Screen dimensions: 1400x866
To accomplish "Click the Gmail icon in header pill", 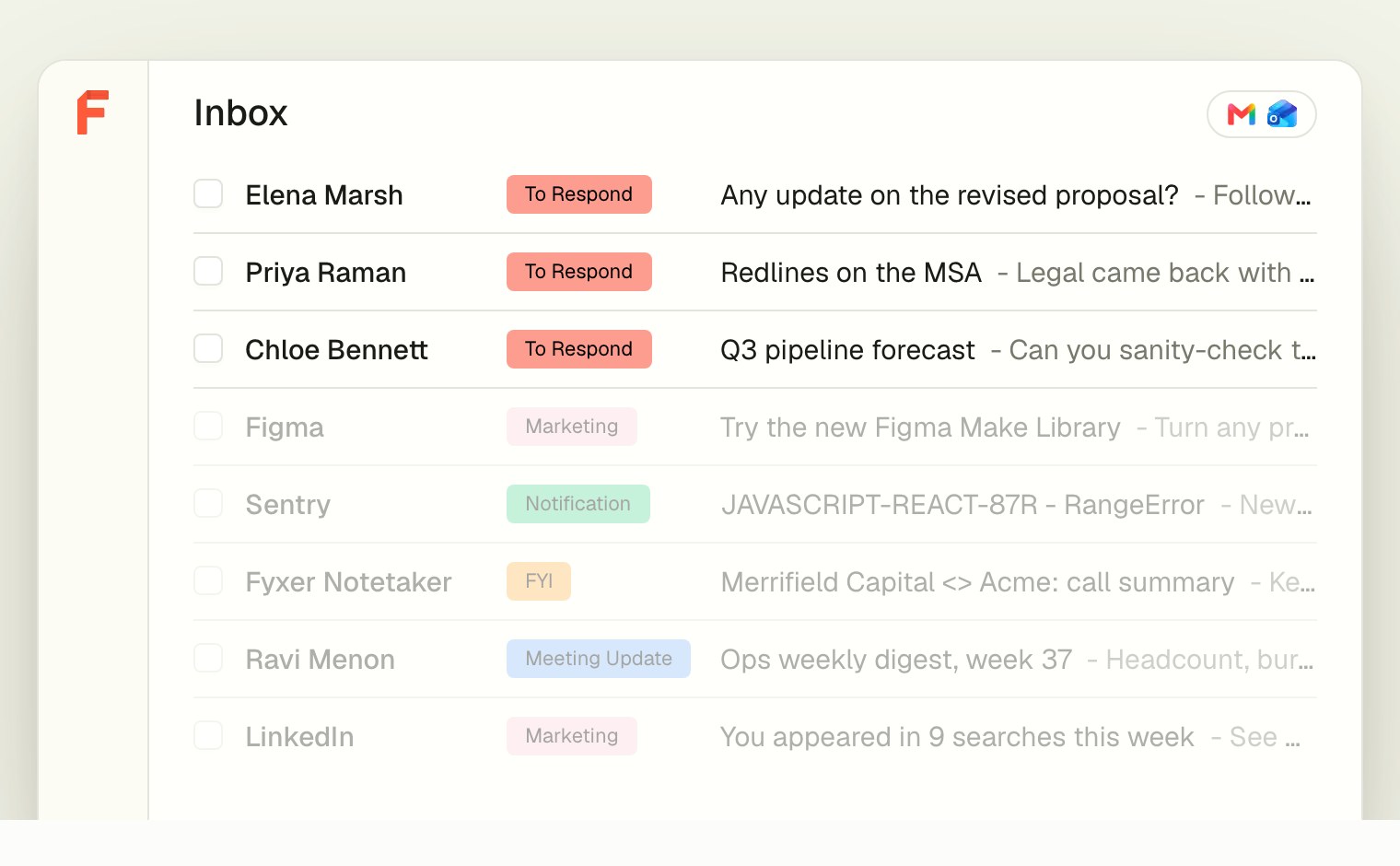I will (x=1242, y=114).
